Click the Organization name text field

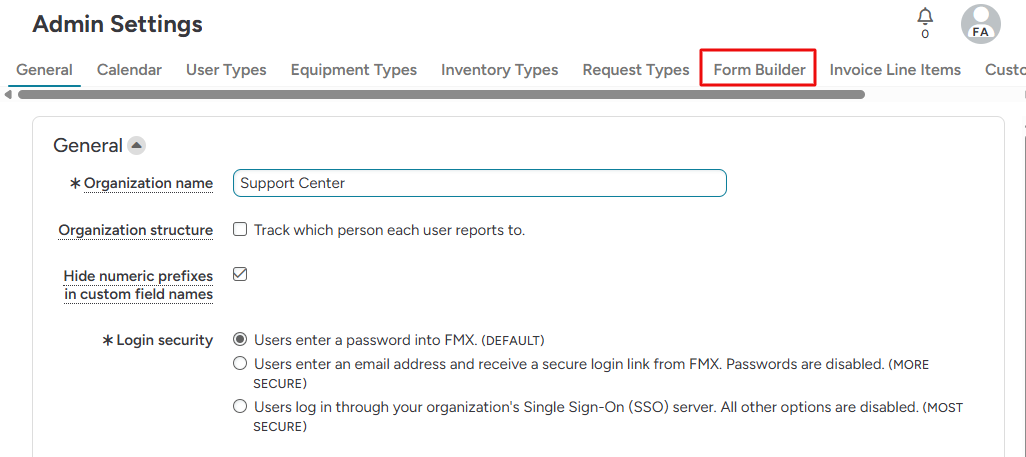coord(479,183)
